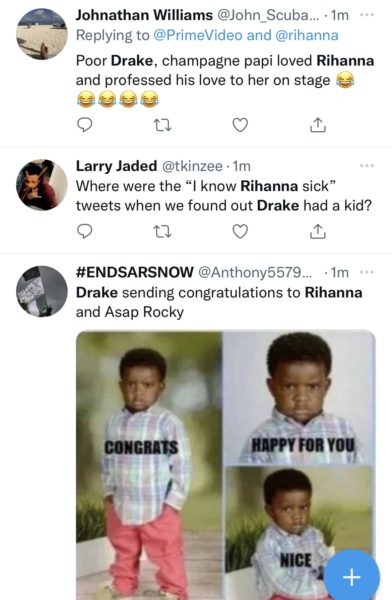The image size is (392, 600).
Task: Open more options for Larry Jaded's tweet
Action: 367,166
